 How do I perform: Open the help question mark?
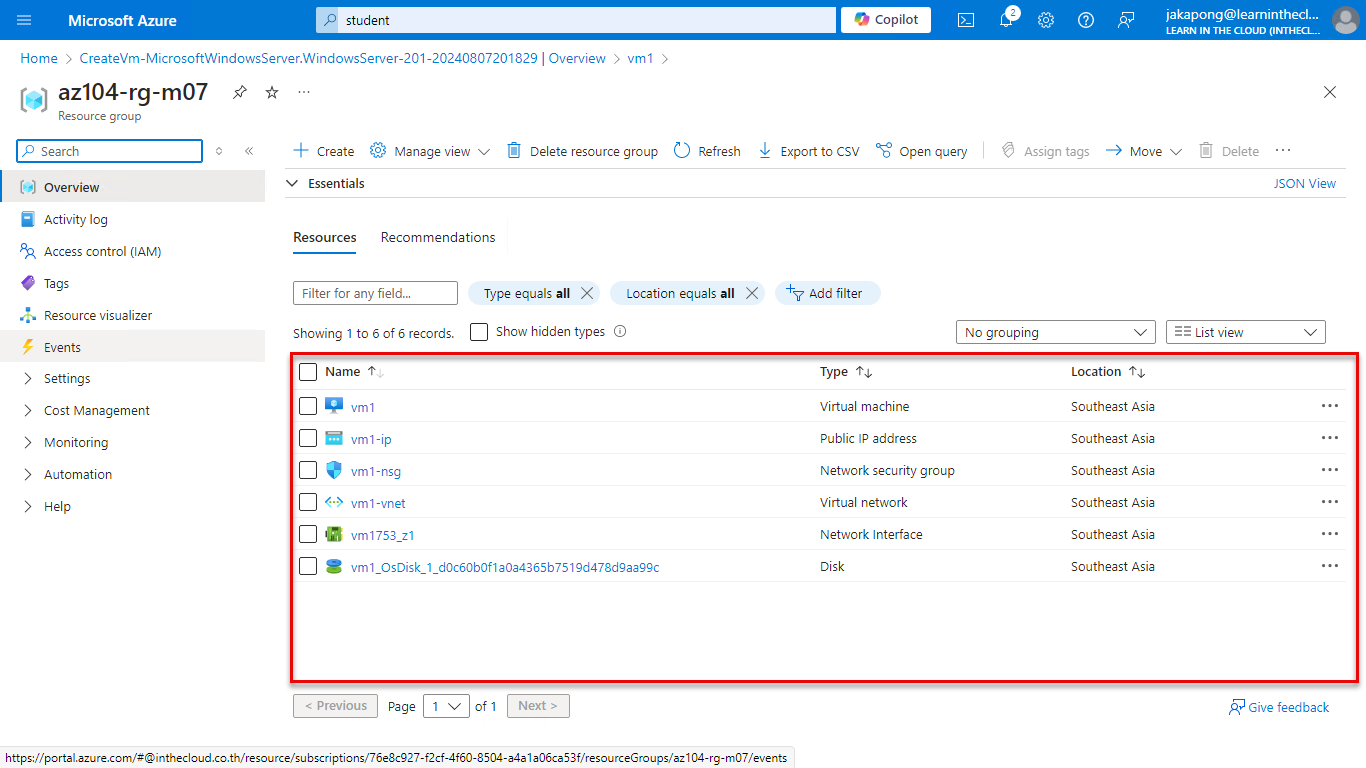(x=1086, y=20)
